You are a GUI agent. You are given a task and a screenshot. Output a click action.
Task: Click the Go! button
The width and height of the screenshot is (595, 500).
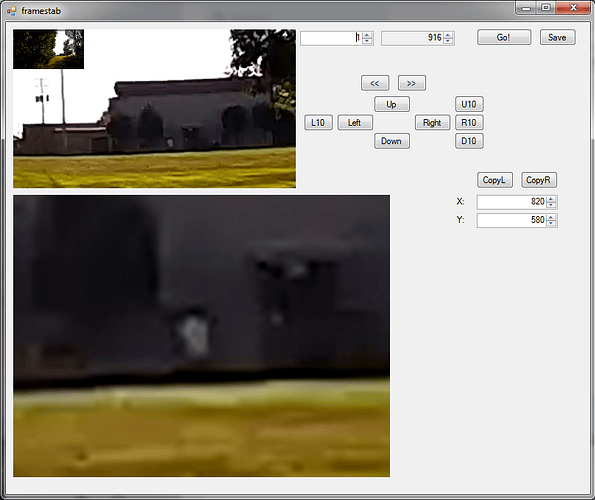(504, 37)
